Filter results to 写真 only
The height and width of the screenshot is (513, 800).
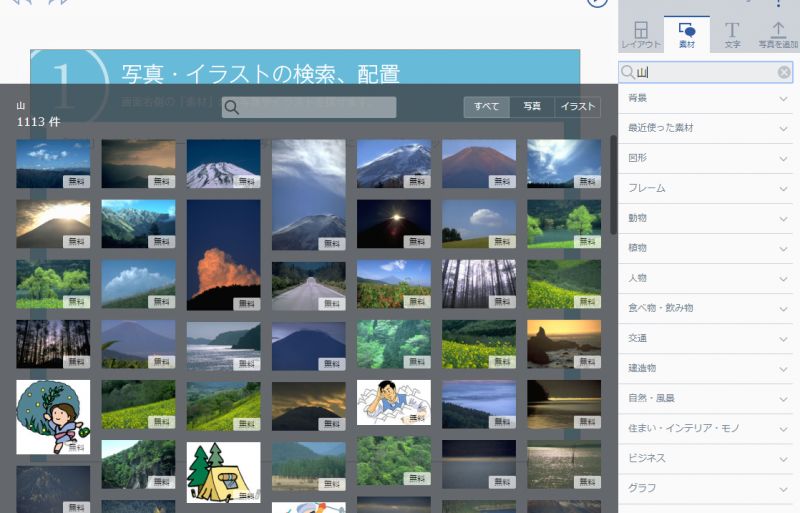tap(532, 107)
